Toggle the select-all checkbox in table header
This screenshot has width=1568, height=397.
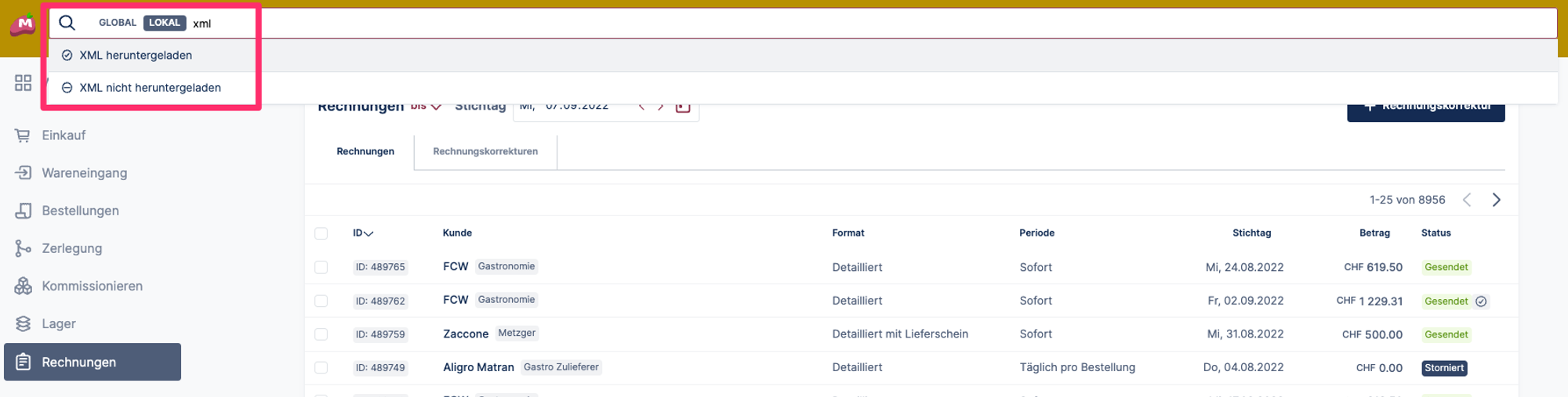point(321,233)
